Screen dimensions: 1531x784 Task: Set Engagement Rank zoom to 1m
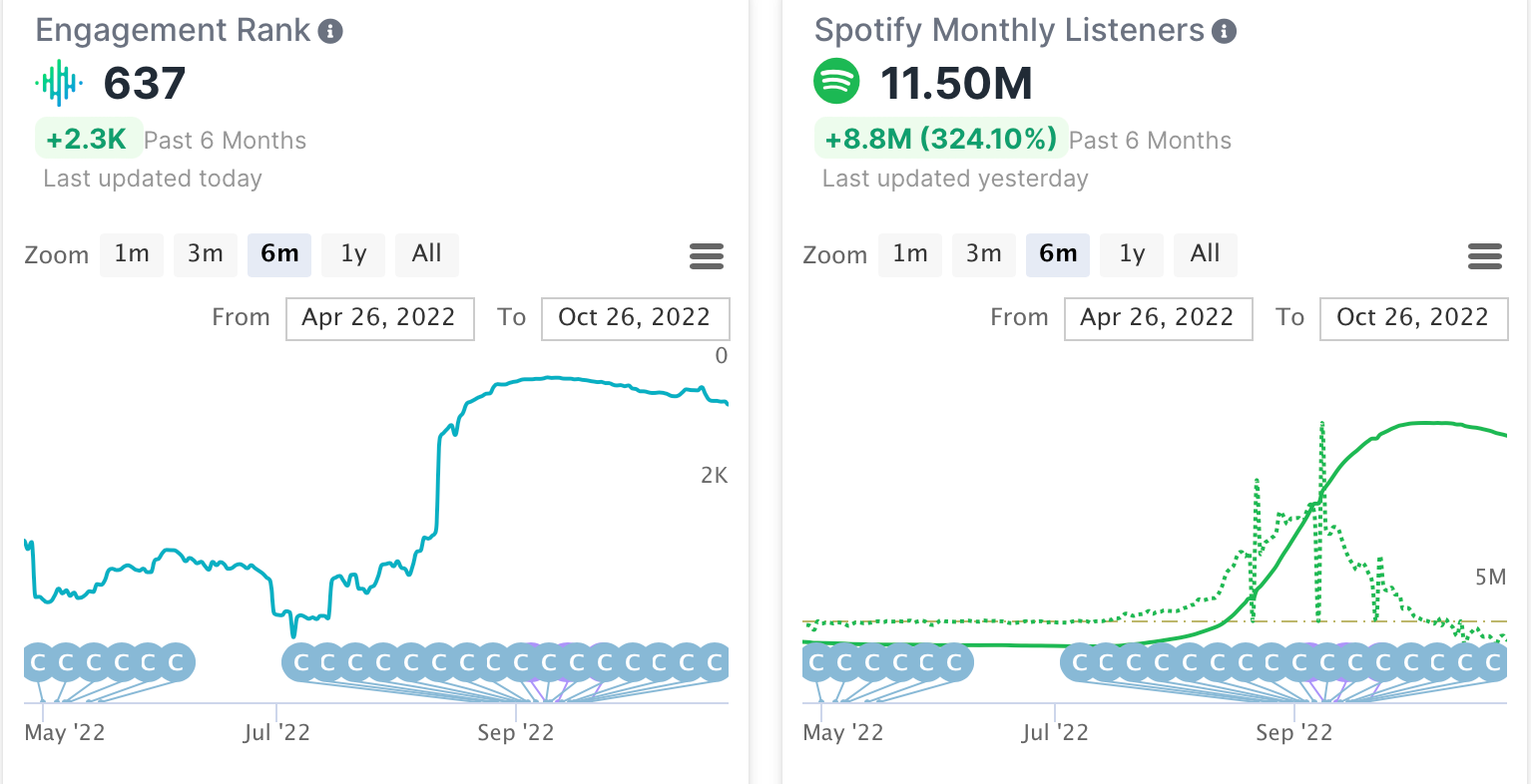[x=132, y=254]
